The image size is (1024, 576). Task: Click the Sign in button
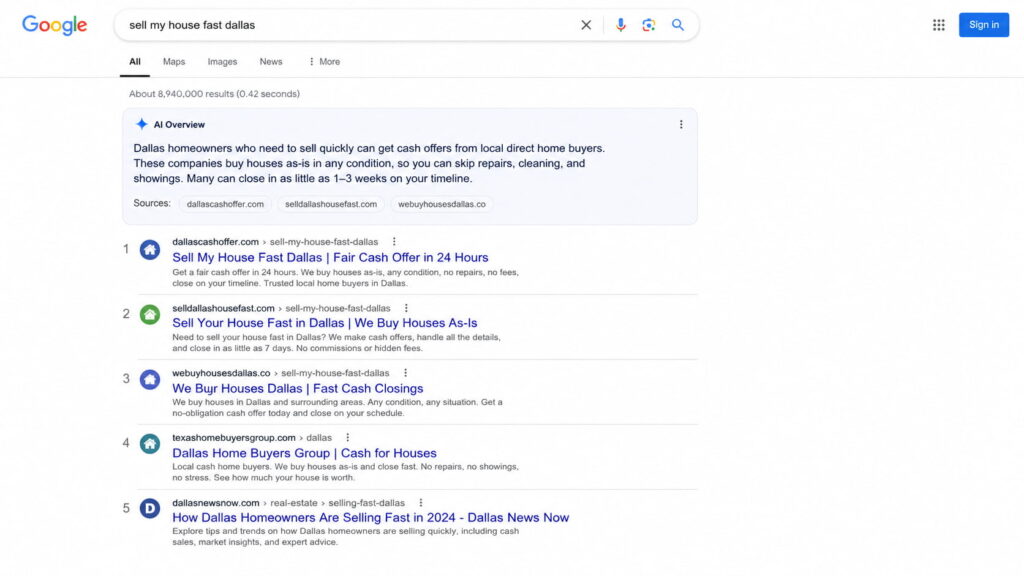[984, 25]
